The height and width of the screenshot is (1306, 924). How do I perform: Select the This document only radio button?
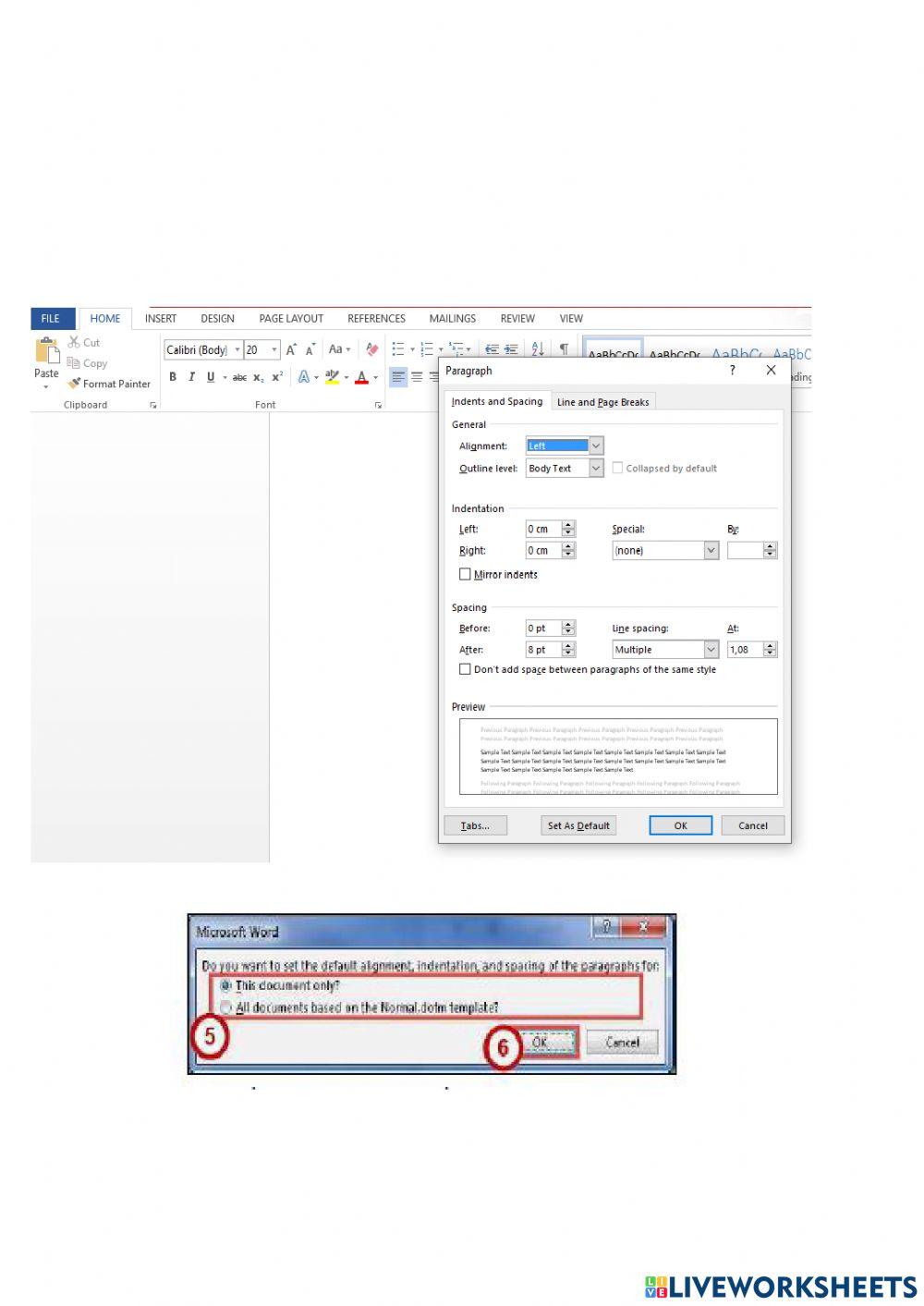point(225,985)
